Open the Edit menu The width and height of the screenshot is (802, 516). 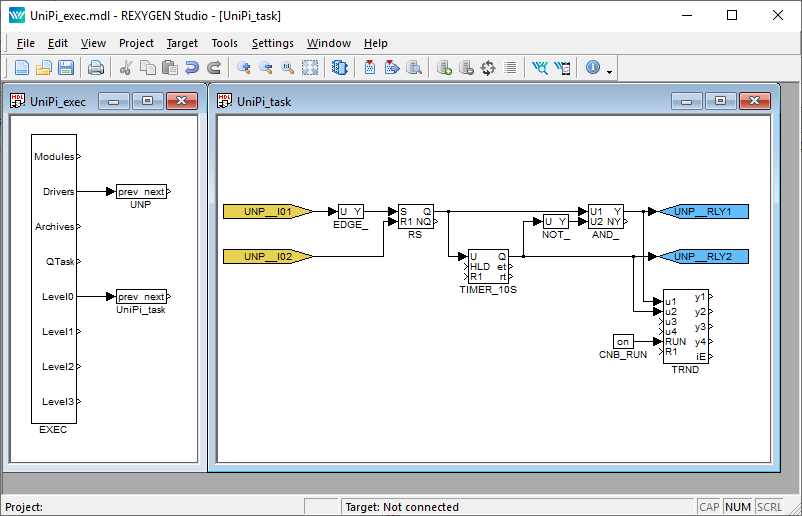pyautogui.click(x=58, y=43)
